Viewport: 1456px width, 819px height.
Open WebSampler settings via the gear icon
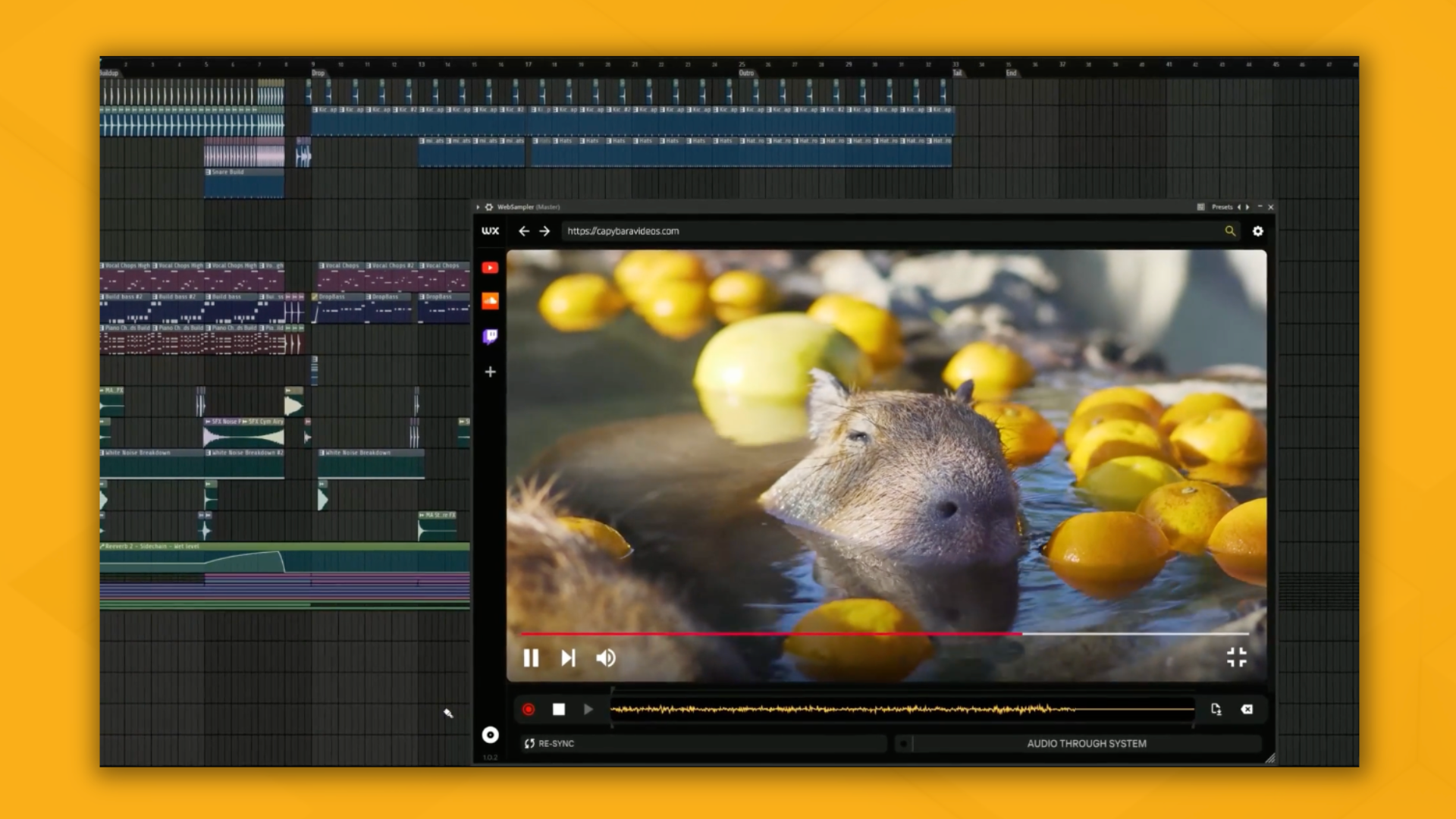tap(1257, 231)
